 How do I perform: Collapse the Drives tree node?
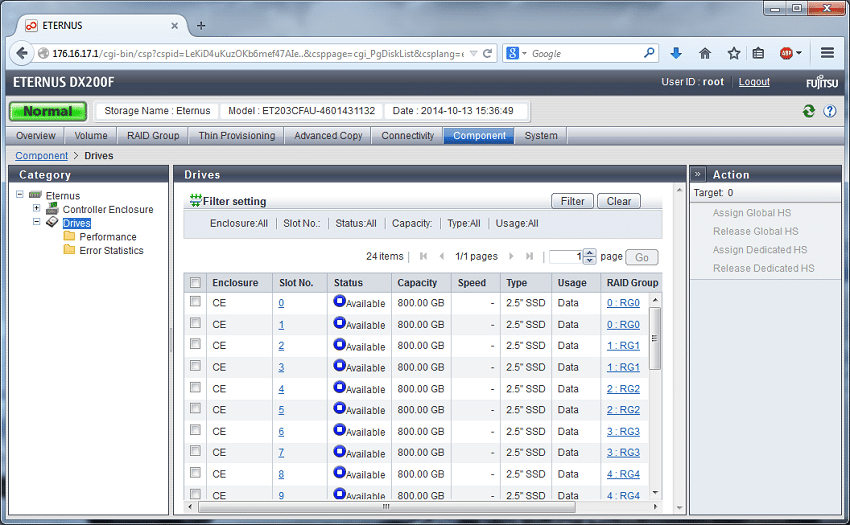click(x=36, y=221)
